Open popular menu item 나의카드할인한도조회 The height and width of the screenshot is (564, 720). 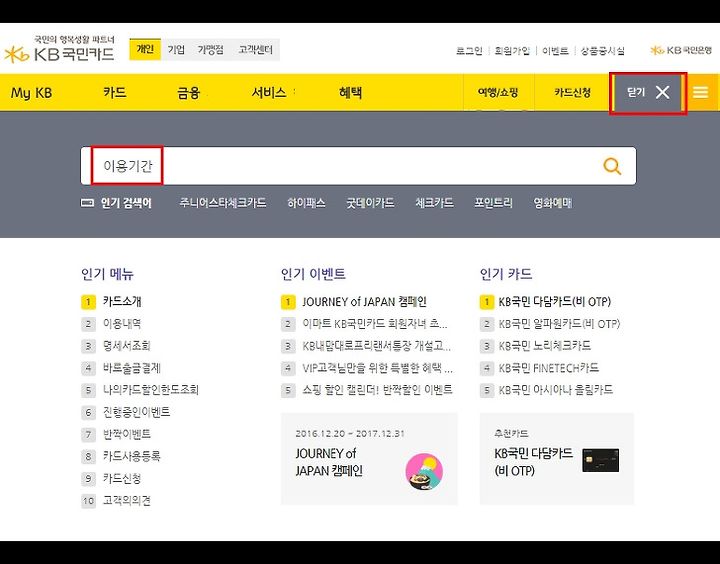pos(151,389)
